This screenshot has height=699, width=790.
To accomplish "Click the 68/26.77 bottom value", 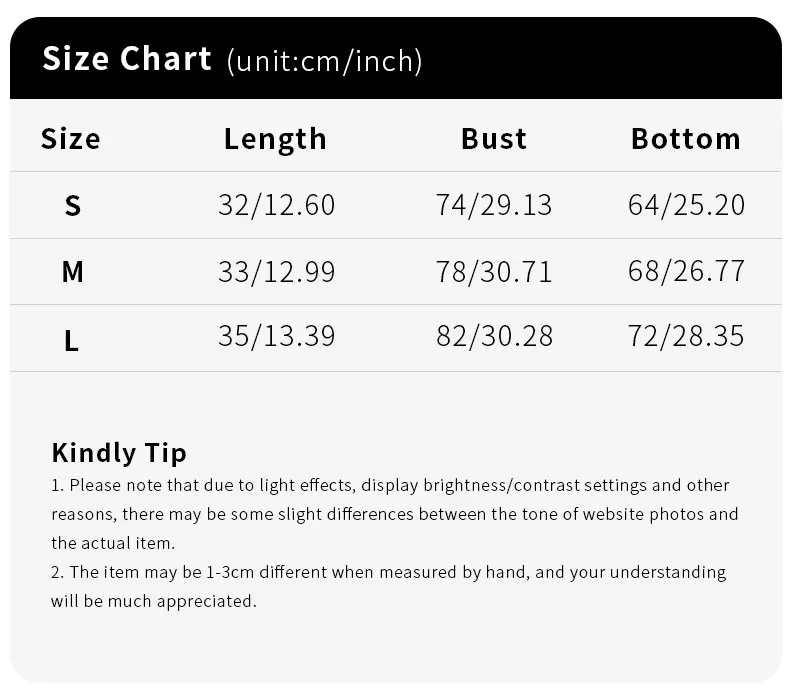I will tap(686, 271).
